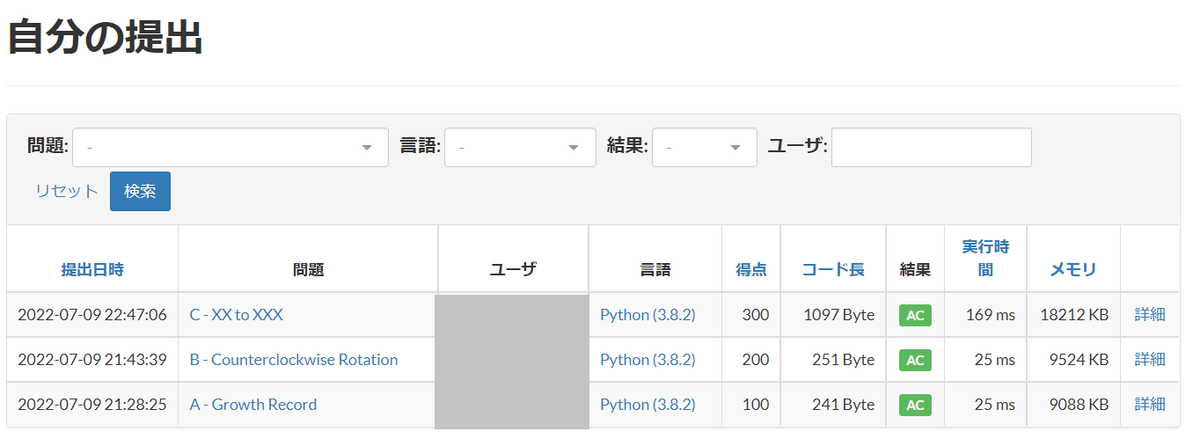The width and height of the screenshot is (1200, 439).
Task: Open 詳細 for the C submission
Action: (1150, 314)
